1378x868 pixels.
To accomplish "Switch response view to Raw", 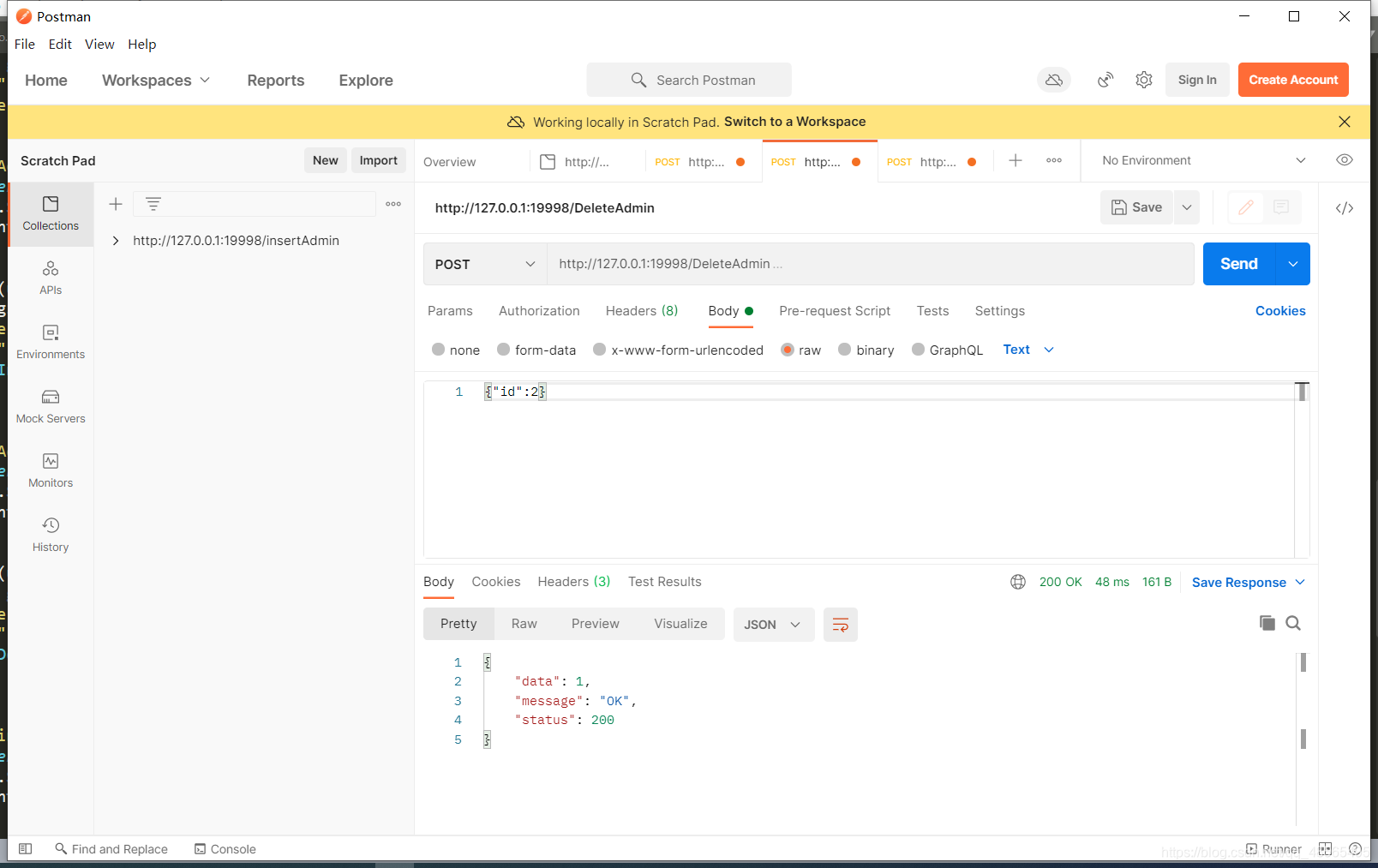I will click(x=524, y=624).
